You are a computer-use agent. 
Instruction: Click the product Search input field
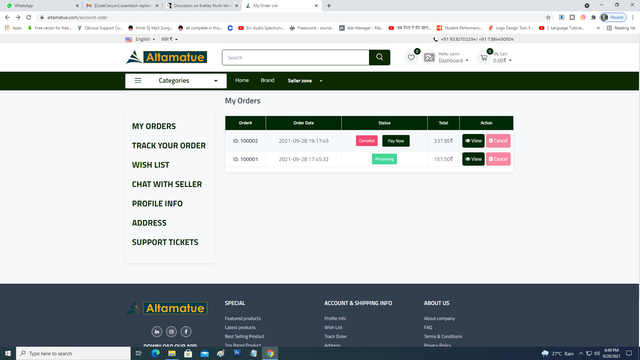(296, 58)
